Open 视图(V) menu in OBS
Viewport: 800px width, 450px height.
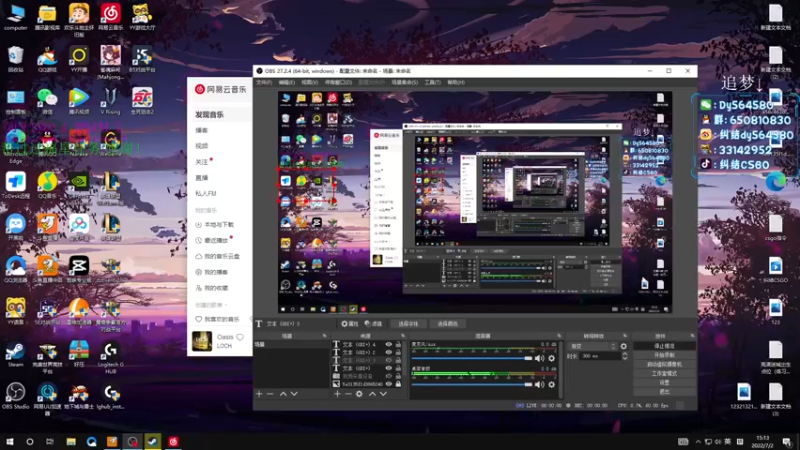coord(310,82)
